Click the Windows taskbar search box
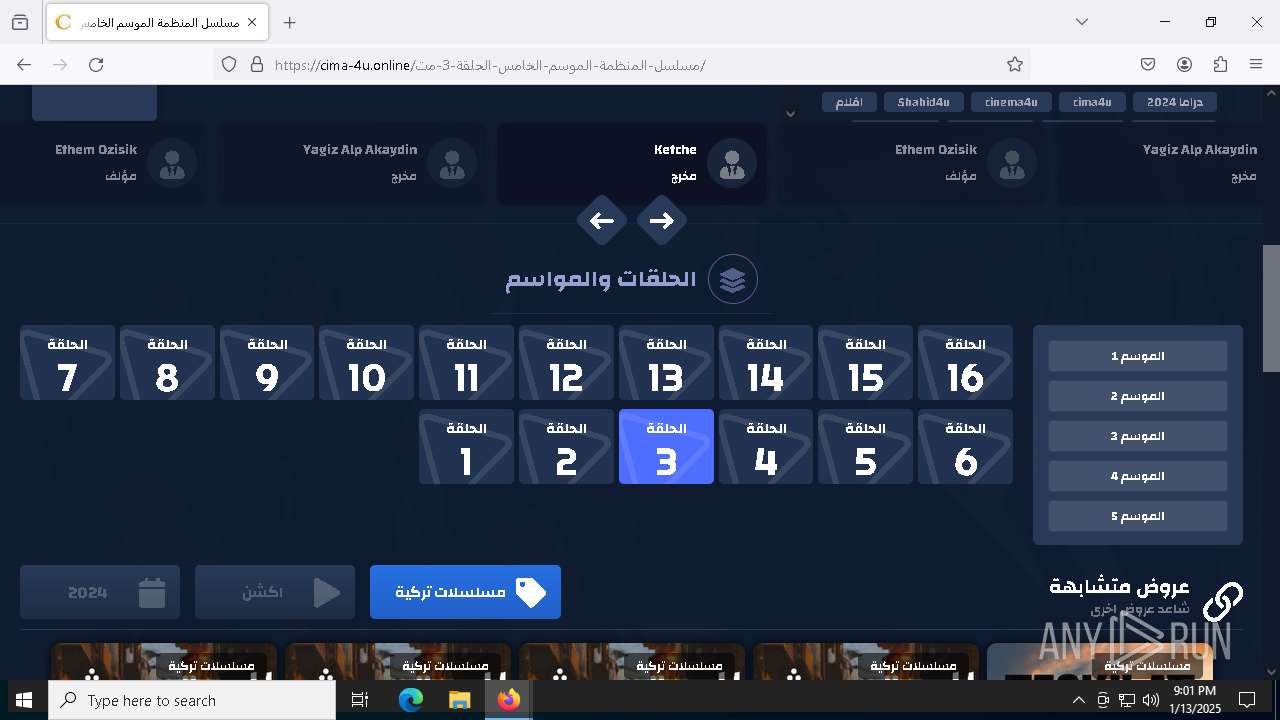This screenshot has width=1280, height=720. point(192,700)
